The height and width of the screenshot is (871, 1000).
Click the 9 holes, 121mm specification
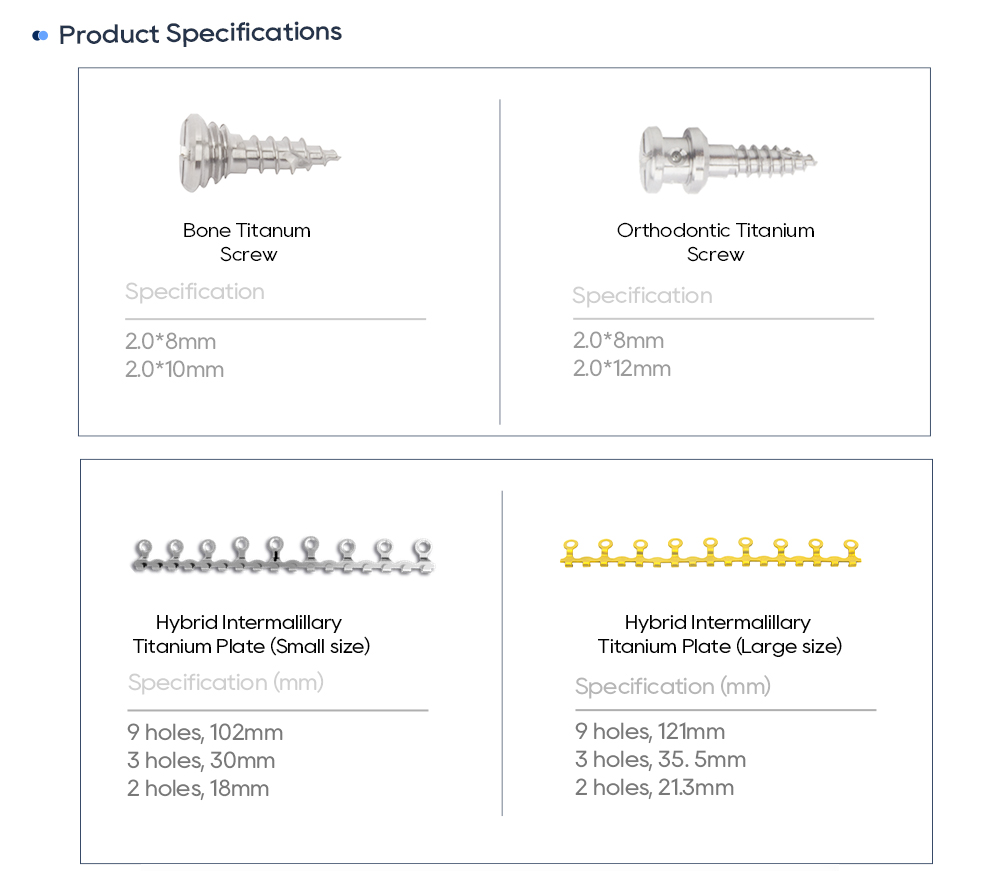pyautogui.click(x=650, y=731)
